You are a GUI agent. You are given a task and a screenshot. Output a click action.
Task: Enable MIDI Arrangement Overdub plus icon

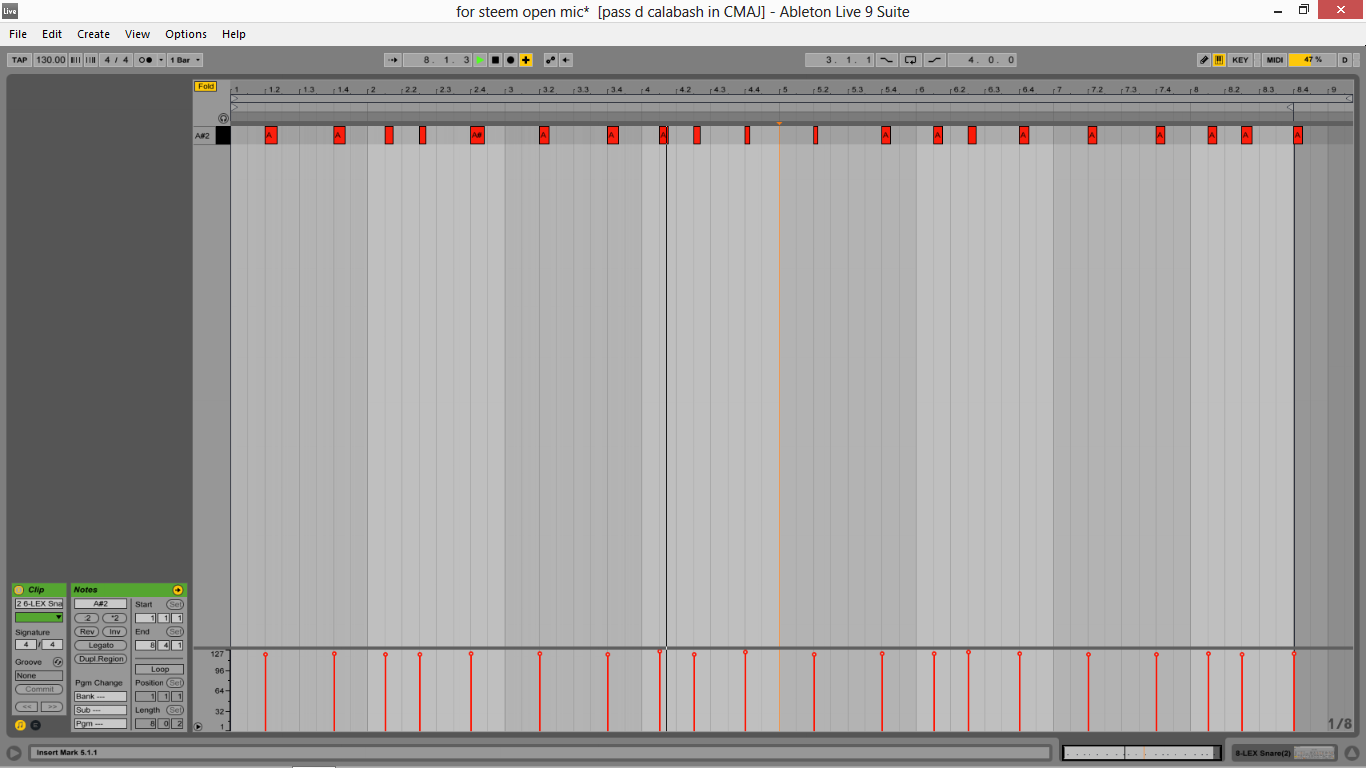point(524,60)
